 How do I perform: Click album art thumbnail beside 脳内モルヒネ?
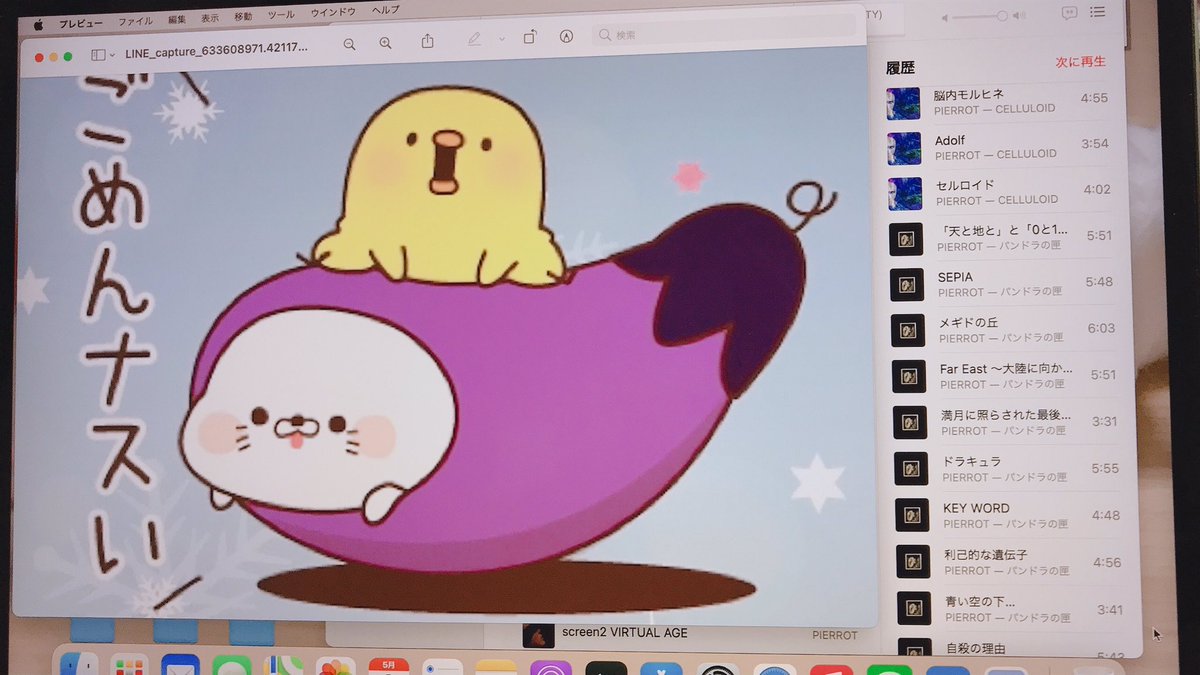[x=903, y=103]
